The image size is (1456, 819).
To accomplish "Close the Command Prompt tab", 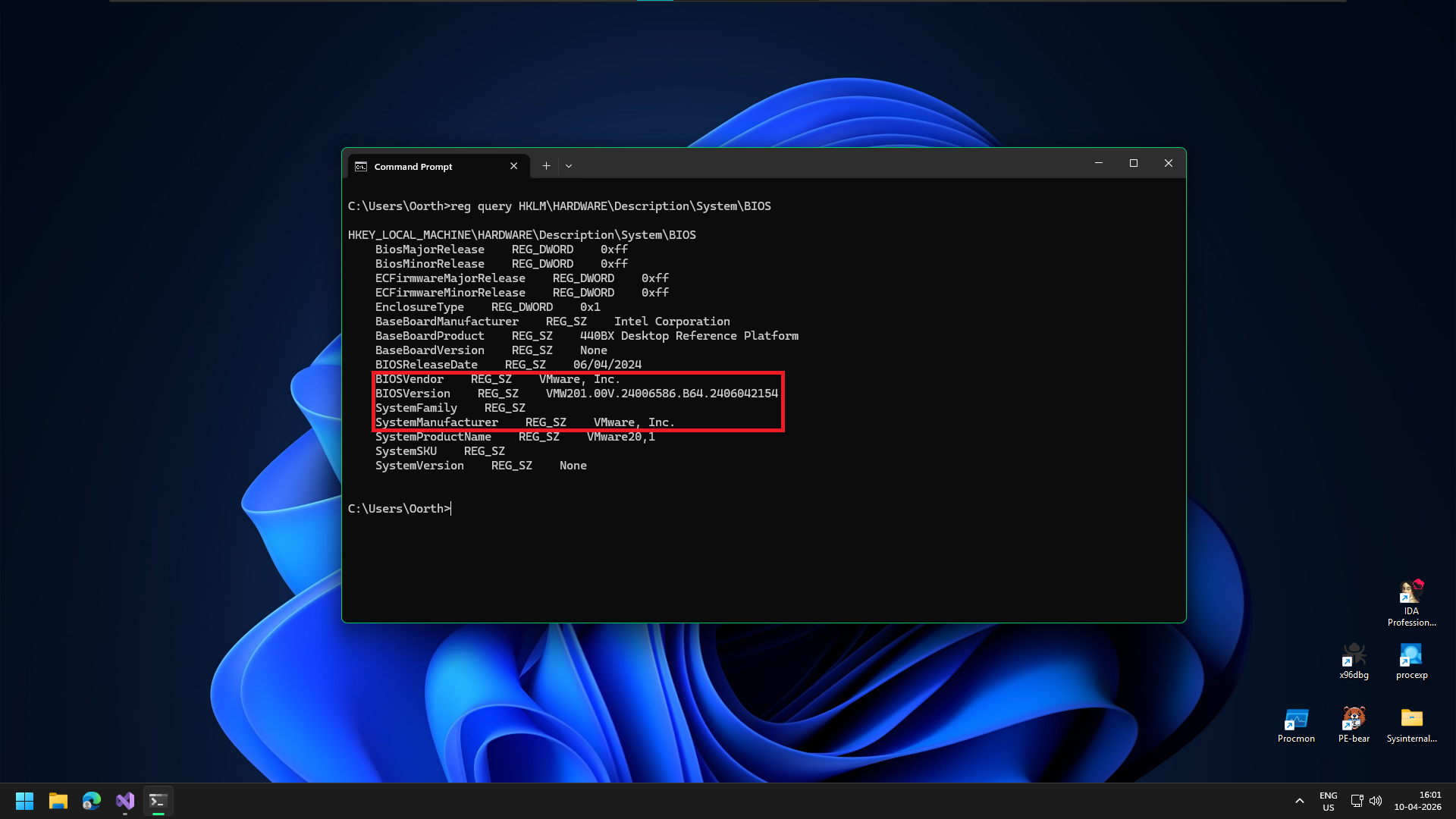I will click(513, 166).
